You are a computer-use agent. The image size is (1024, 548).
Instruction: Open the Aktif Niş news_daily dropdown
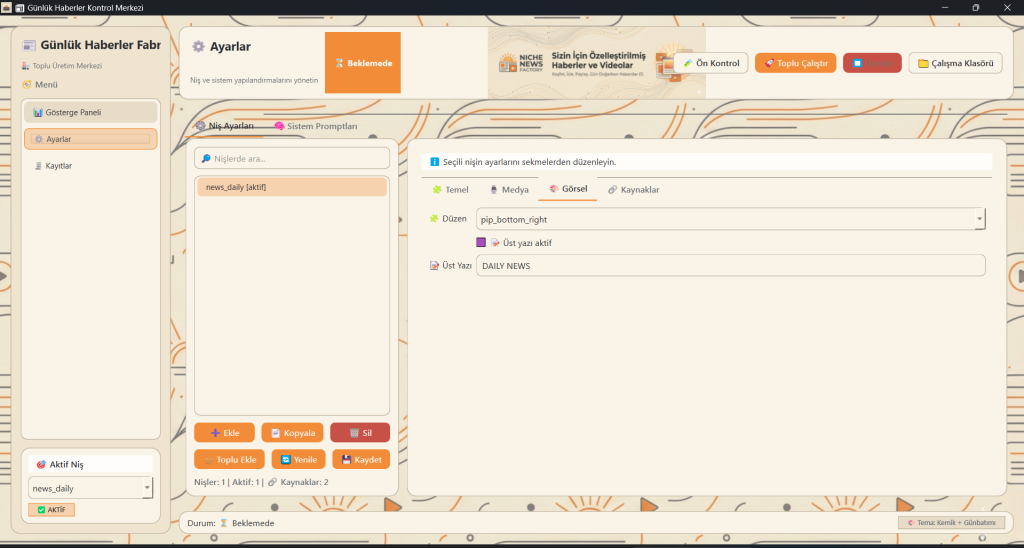pyautogui.click(x=148, y=488)
